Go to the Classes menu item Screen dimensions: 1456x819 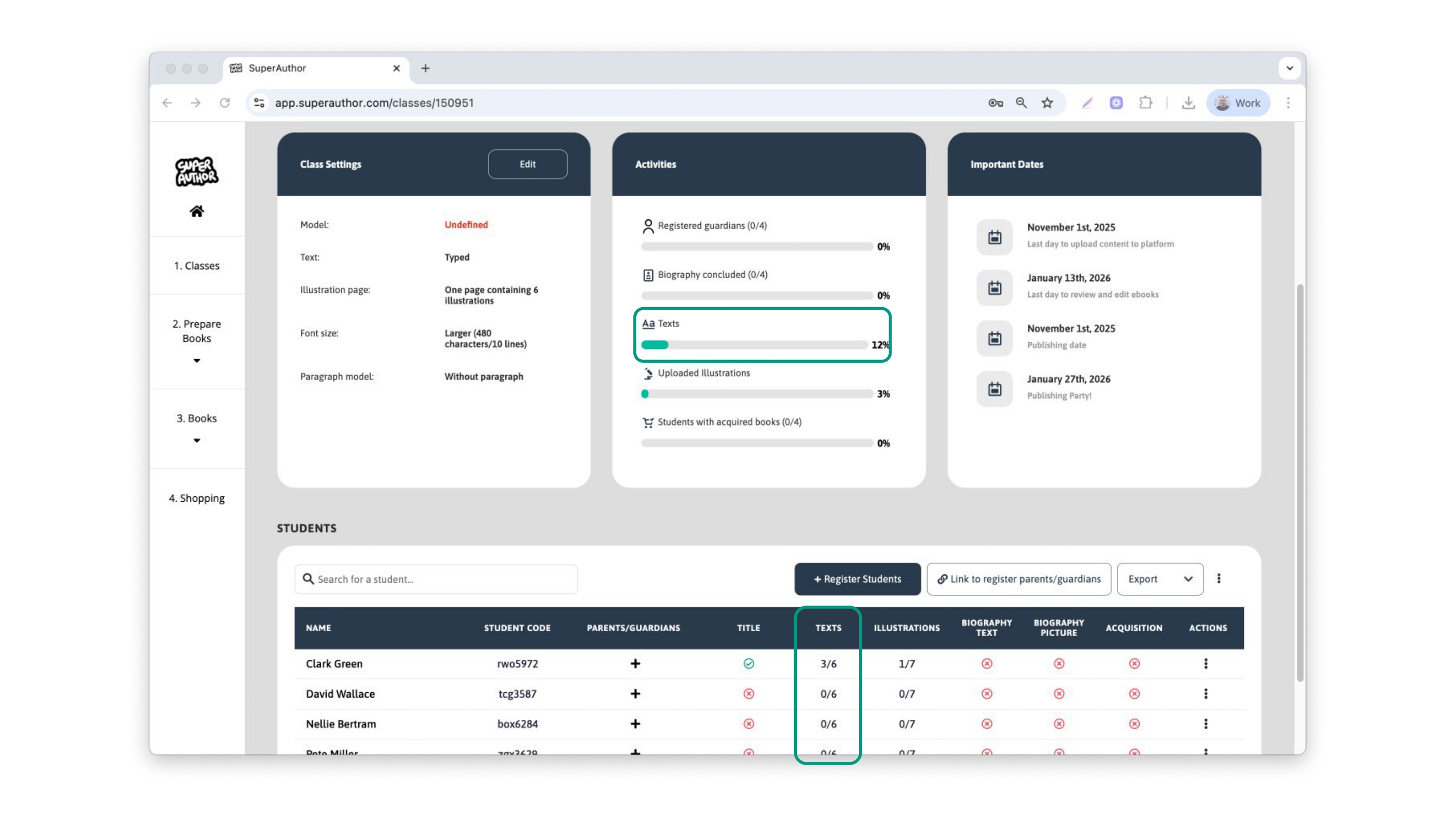point(197,266)
